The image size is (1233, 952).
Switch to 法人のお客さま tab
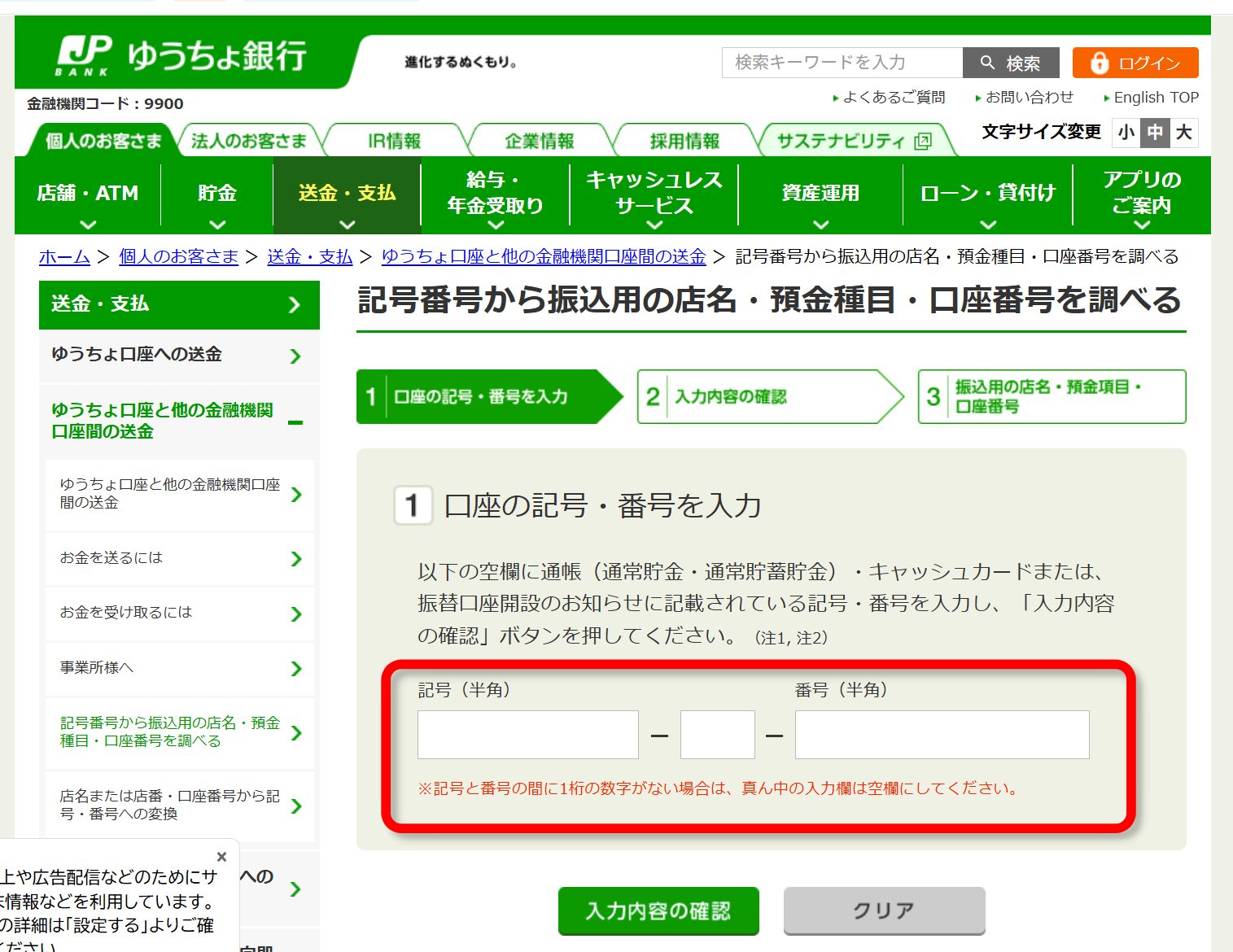(249, 141)
